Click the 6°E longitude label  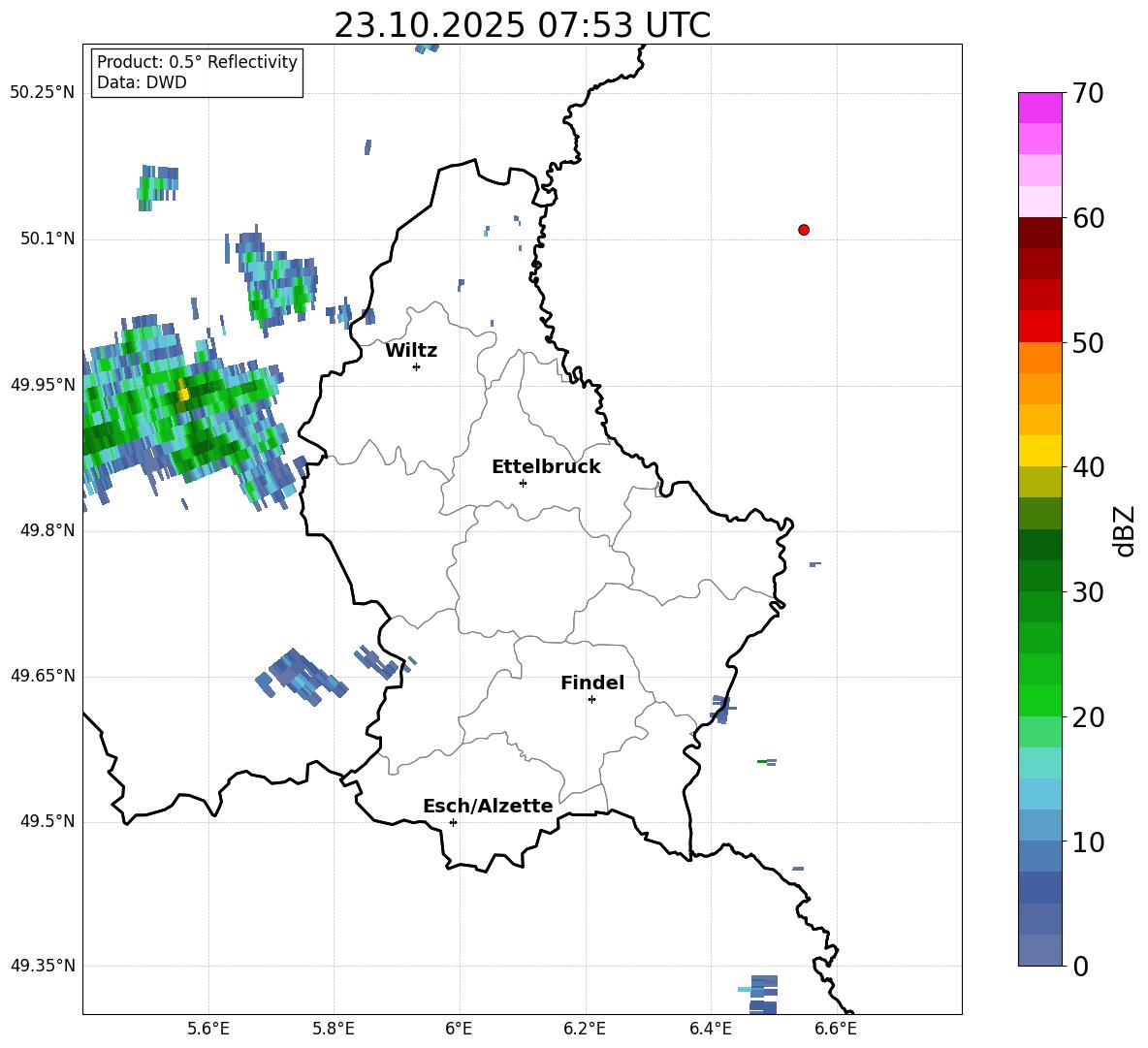[459, 1029]
